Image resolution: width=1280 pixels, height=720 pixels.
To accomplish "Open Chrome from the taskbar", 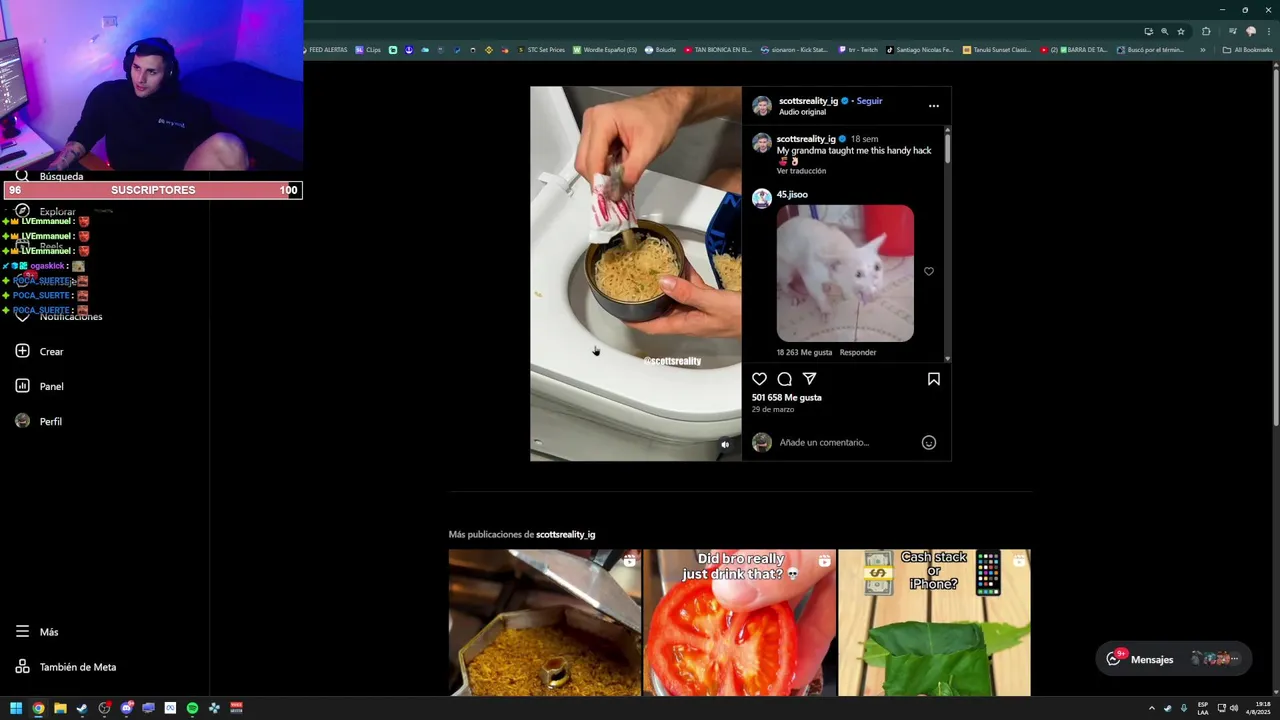I will (38, 708).
